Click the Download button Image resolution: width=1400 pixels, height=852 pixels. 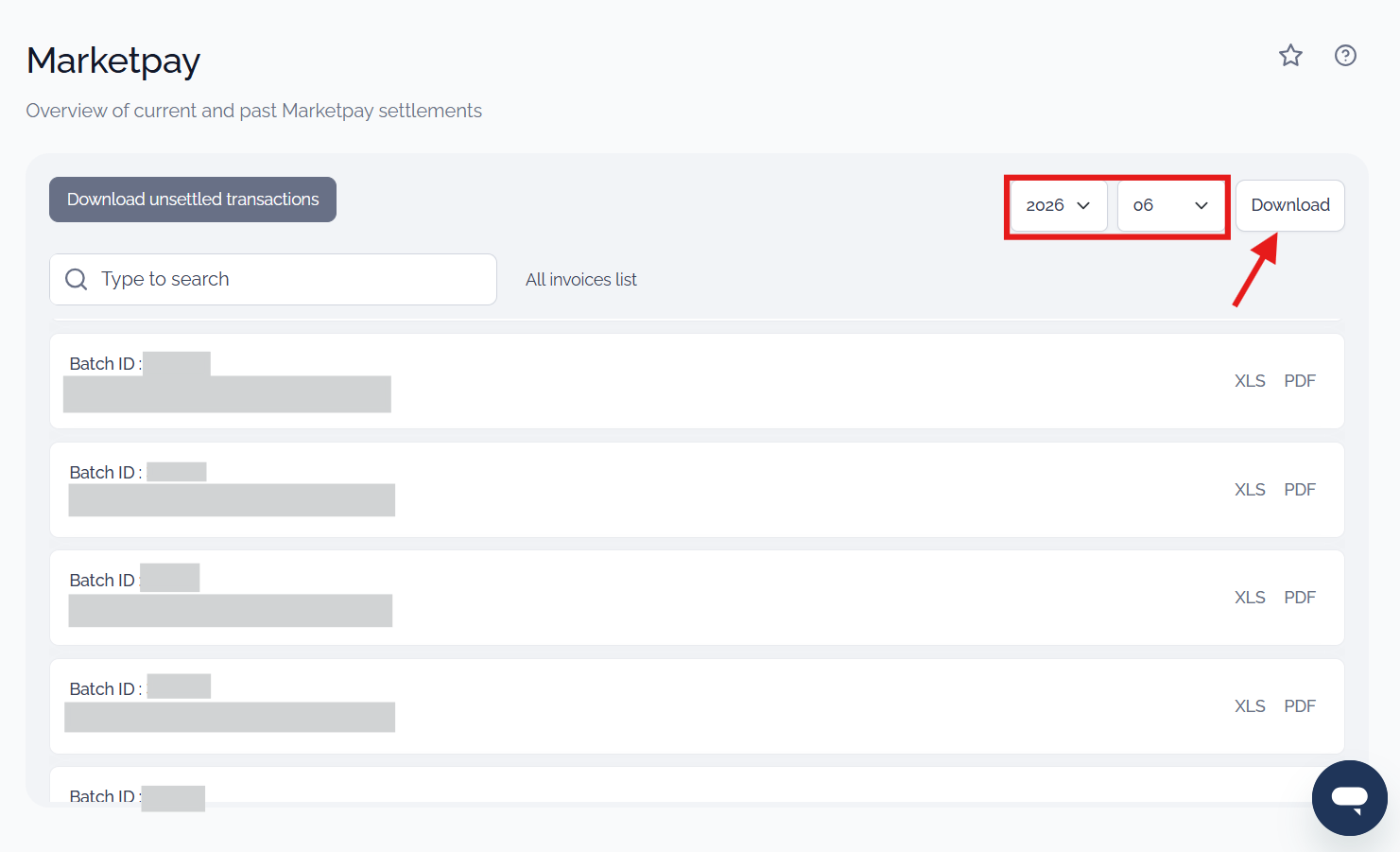[1290, 205]
